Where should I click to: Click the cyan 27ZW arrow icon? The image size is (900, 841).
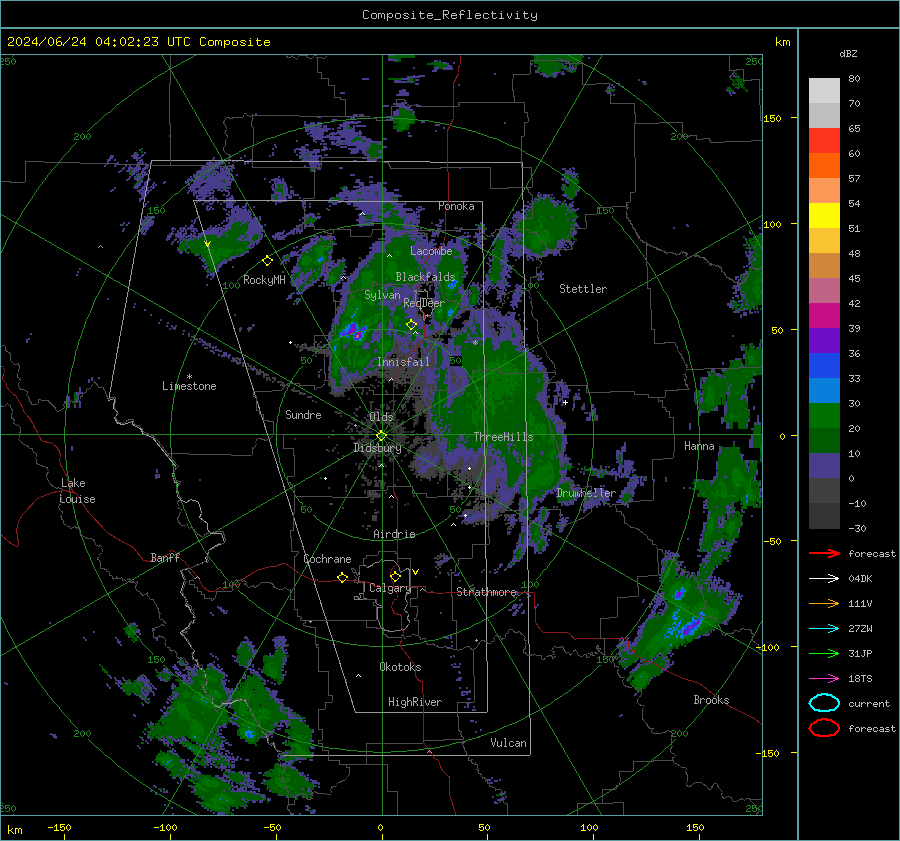tap(824, 629)
